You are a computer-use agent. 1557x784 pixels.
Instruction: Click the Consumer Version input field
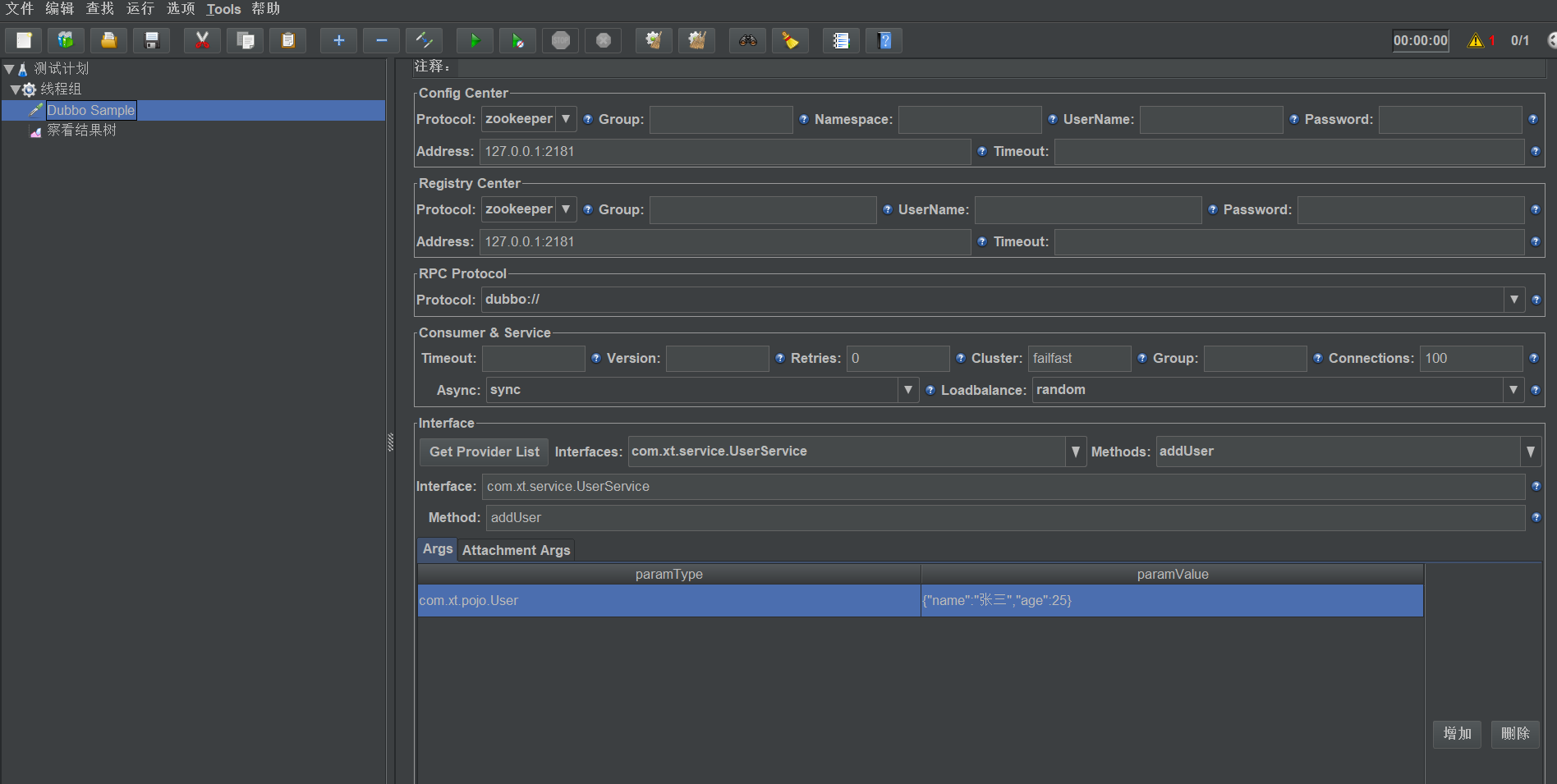click(717, 359)
